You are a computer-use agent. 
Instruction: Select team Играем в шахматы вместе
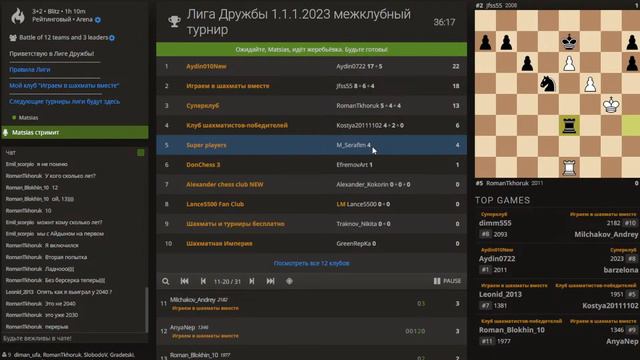[311, 86]
